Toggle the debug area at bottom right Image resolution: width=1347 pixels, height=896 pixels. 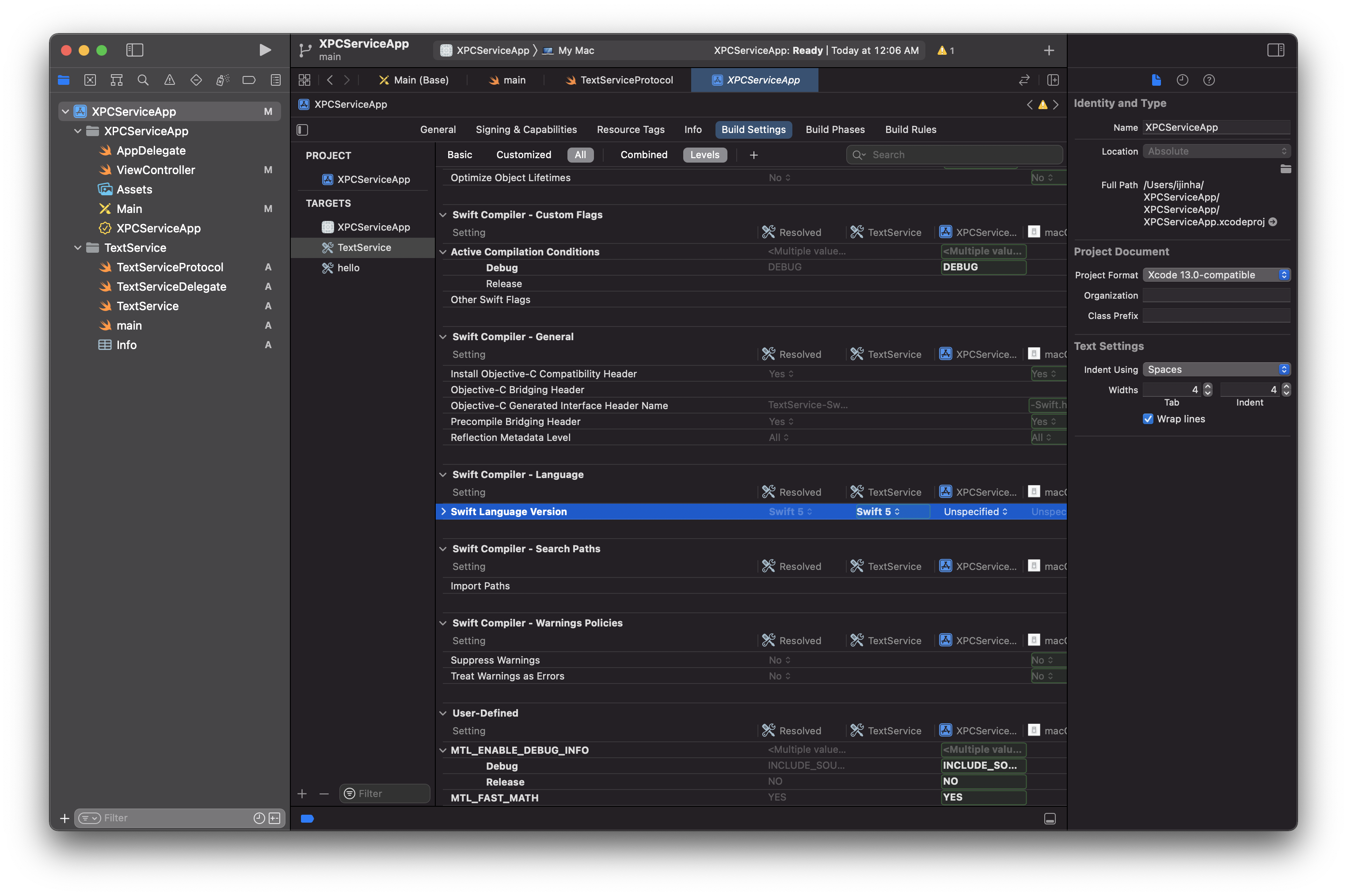click(1050, 818)
